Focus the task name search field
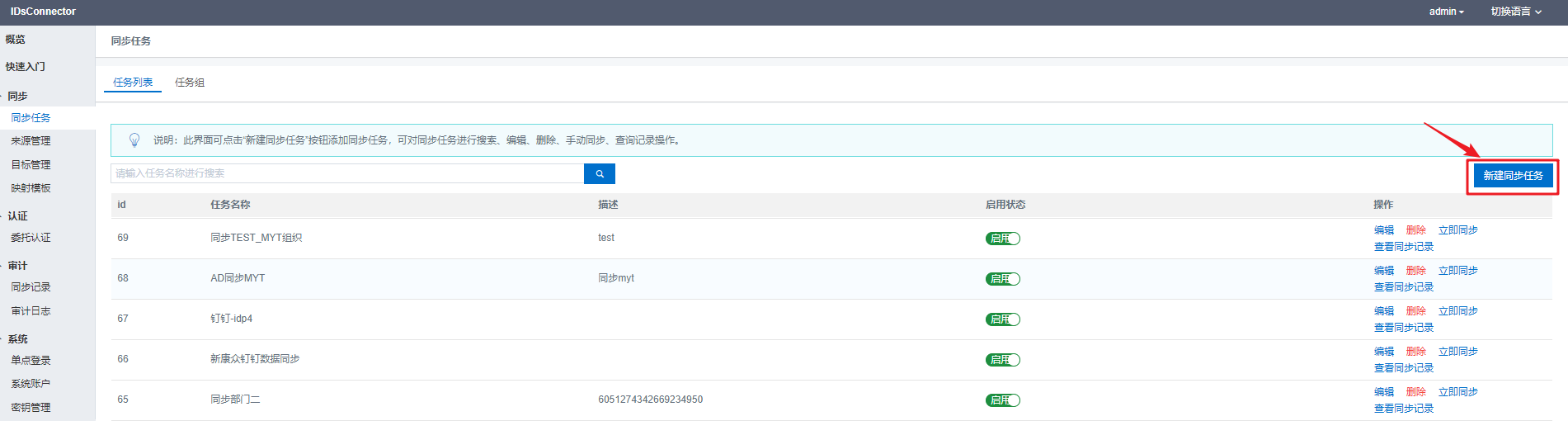The width and height of the screenshot is (1568, 421). (346, 173)
